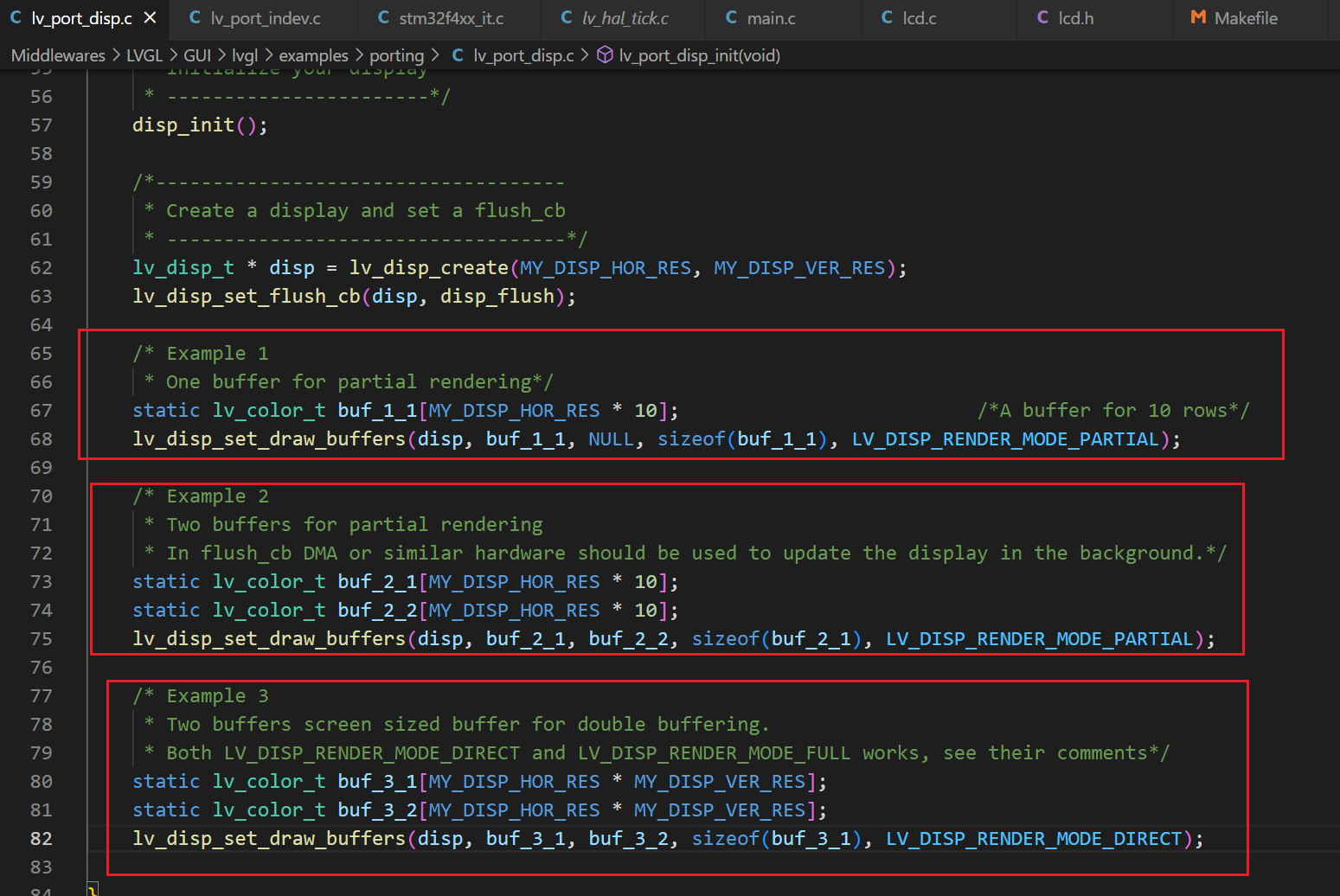Click LV_DISP_RENDER_MODE_PARTIAL on line 75
Viewport: 1340px width, 896px height.
click(1040, 639)
